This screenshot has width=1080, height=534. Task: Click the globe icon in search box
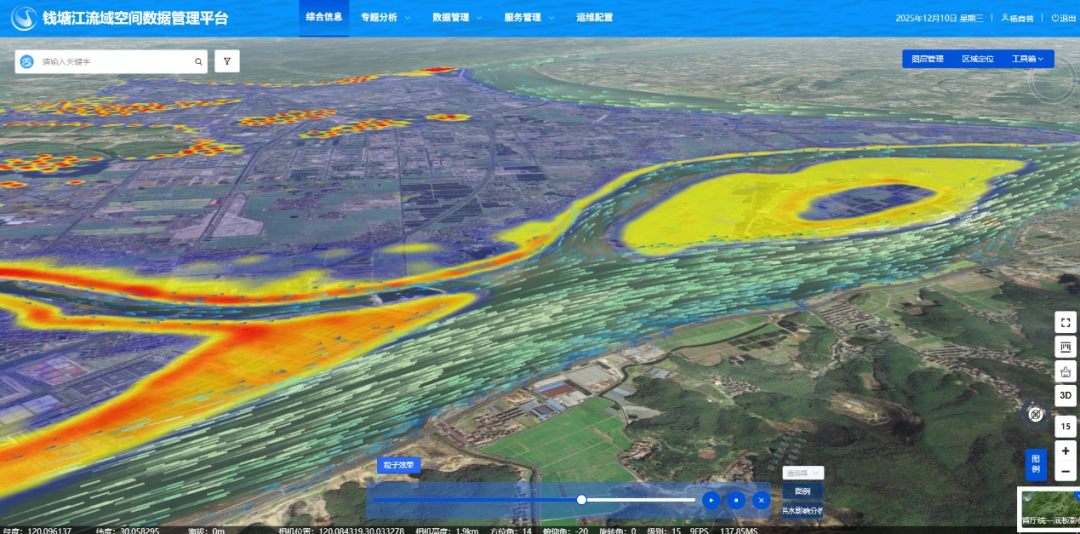[x=27, y=62]
